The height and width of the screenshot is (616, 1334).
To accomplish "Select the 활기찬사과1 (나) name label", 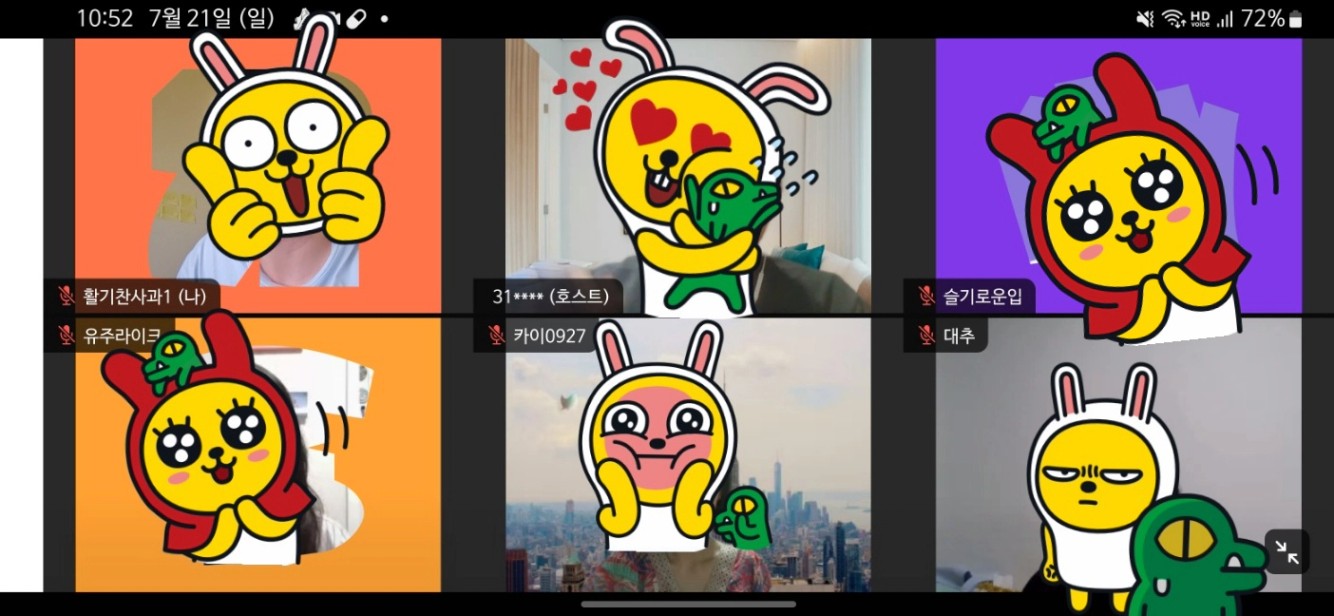I will coord(145,297).
